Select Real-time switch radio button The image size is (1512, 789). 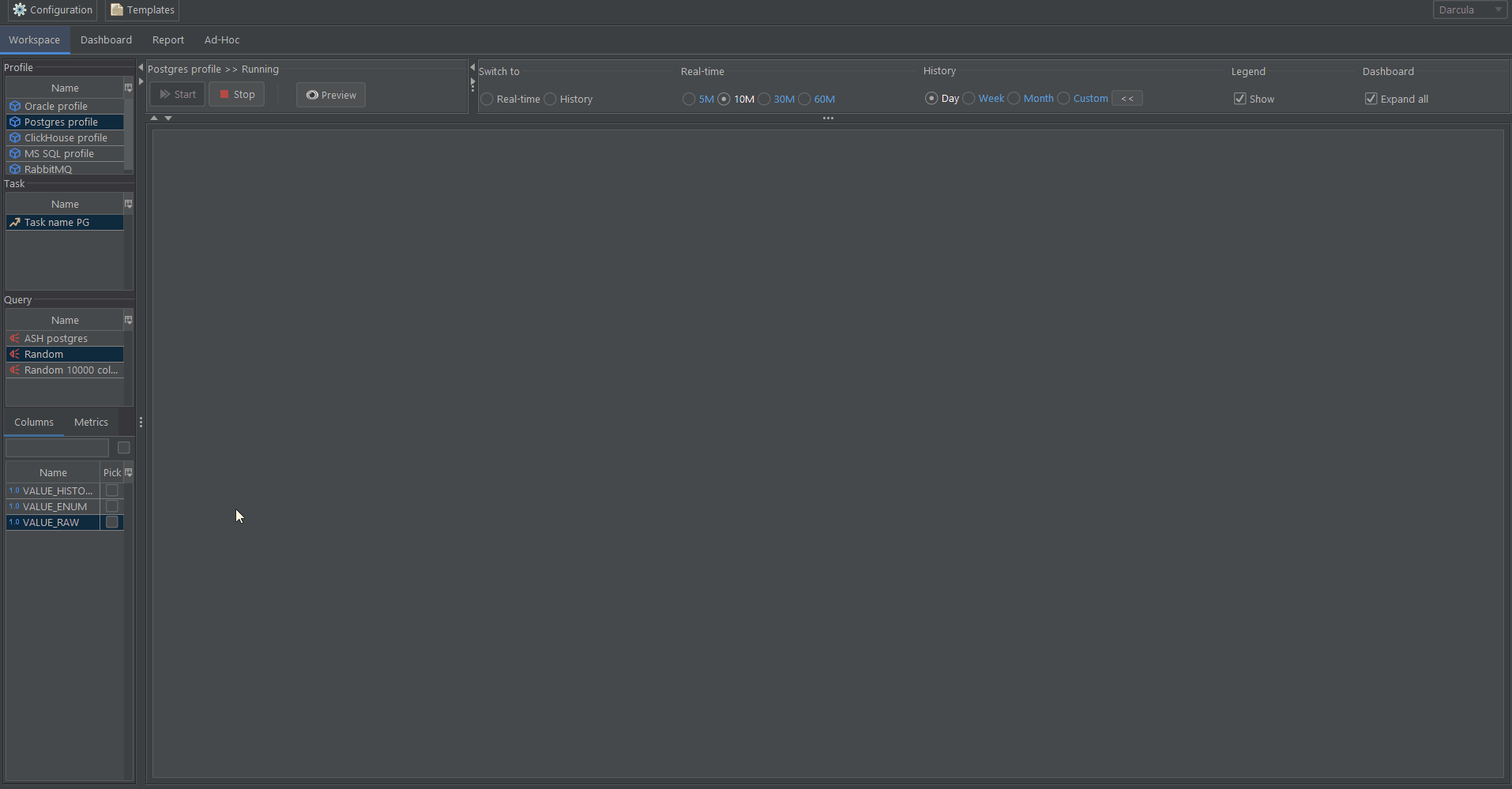tap(487, 99)
